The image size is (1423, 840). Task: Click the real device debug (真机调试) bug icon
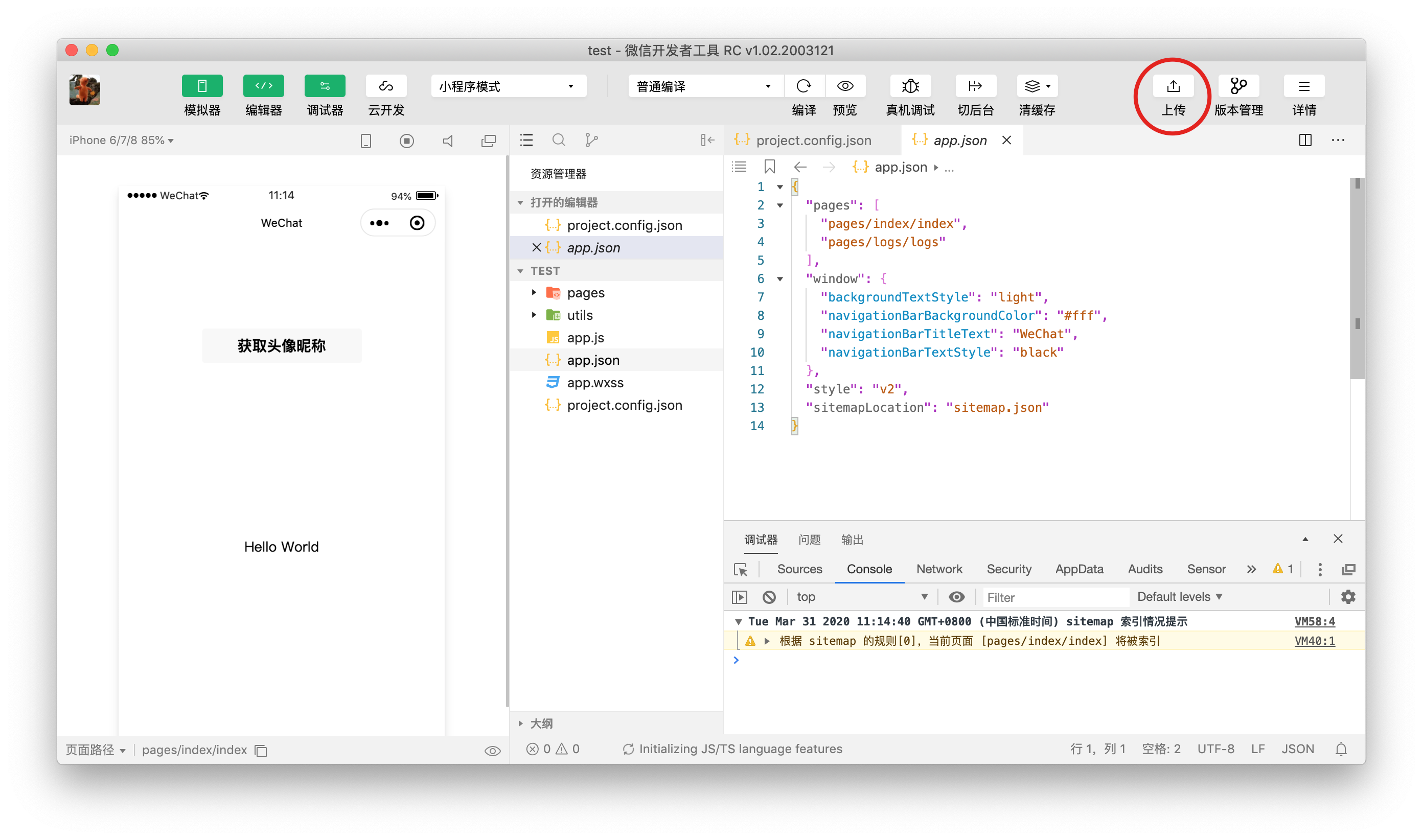pos(910,86)
